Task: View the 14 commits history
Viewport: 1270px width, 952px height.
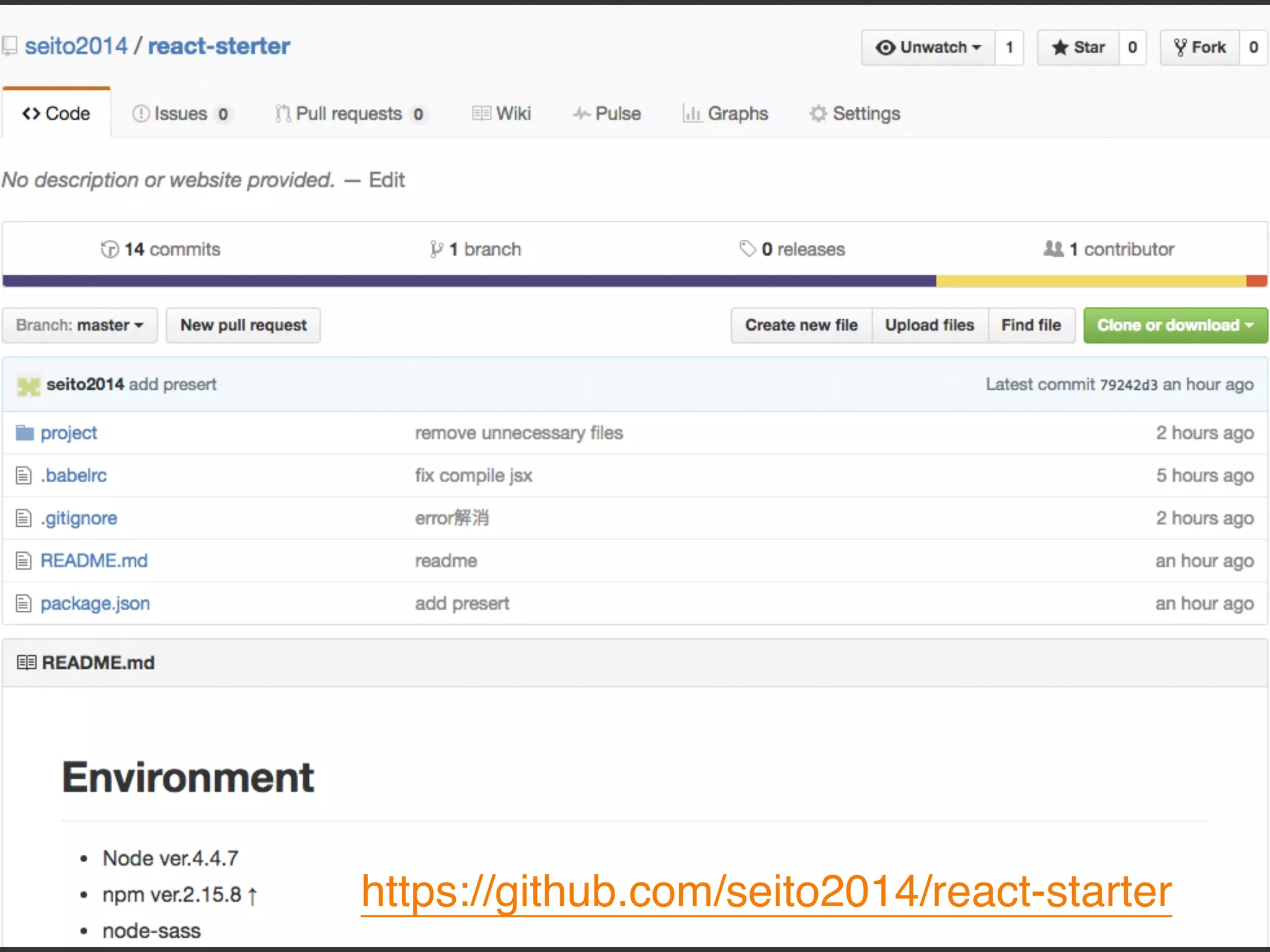Action: 161,249
